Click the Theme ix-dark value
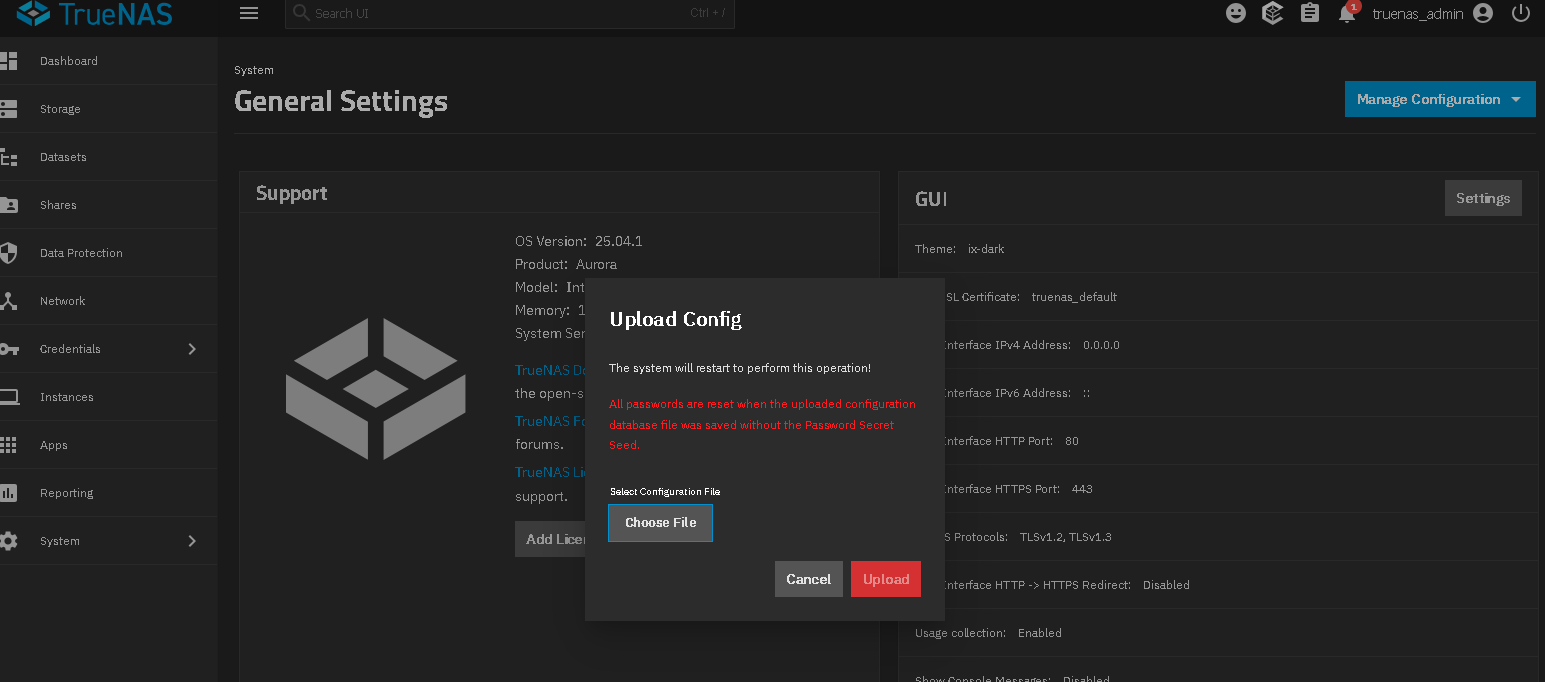Viewport: 1545px width, 682px height. pyautogui.click(x=986, y=249)
